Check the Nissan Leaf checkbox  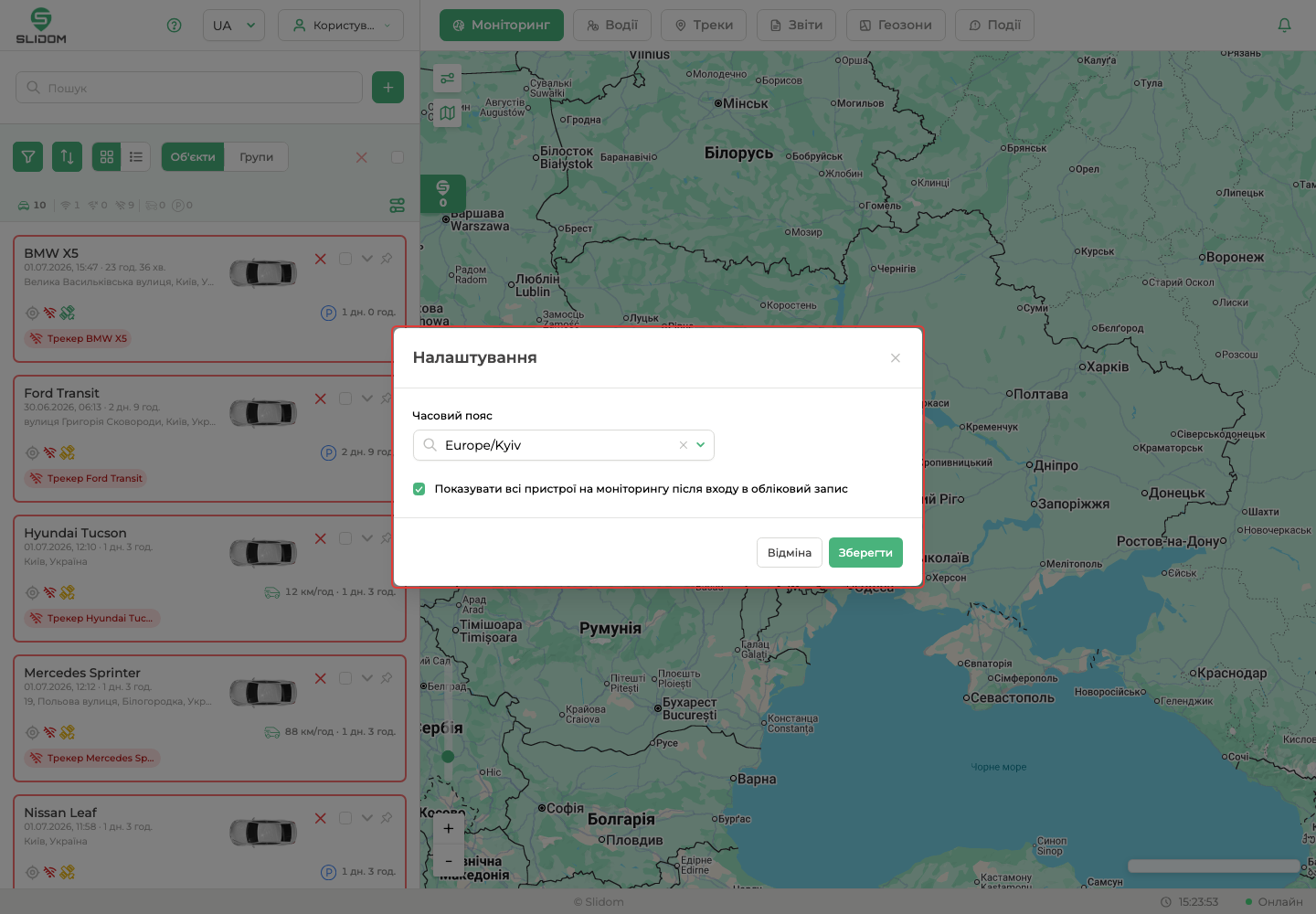(345, 818)
